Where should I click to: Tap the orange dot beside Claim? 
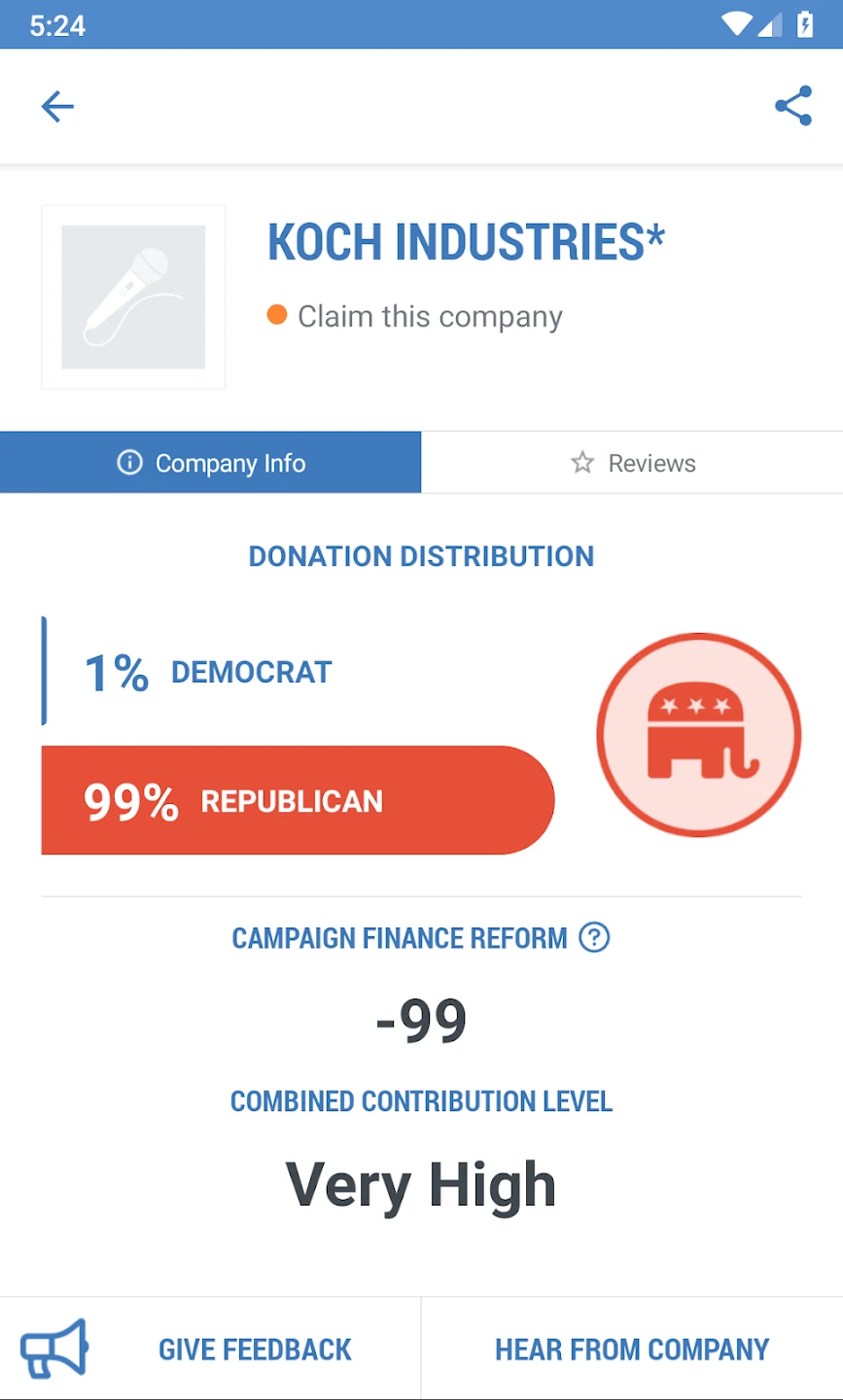[x=277, y=315]
